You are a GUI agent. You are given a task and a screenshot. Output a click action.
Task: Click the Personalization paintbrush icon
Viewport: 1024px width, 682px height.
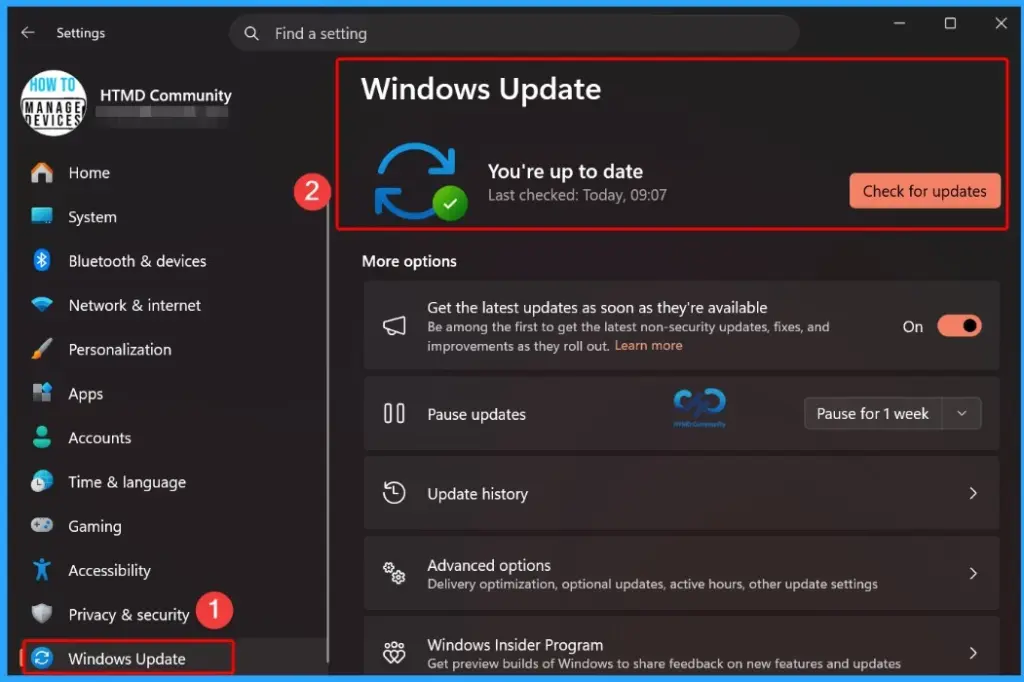click(42, 349)
